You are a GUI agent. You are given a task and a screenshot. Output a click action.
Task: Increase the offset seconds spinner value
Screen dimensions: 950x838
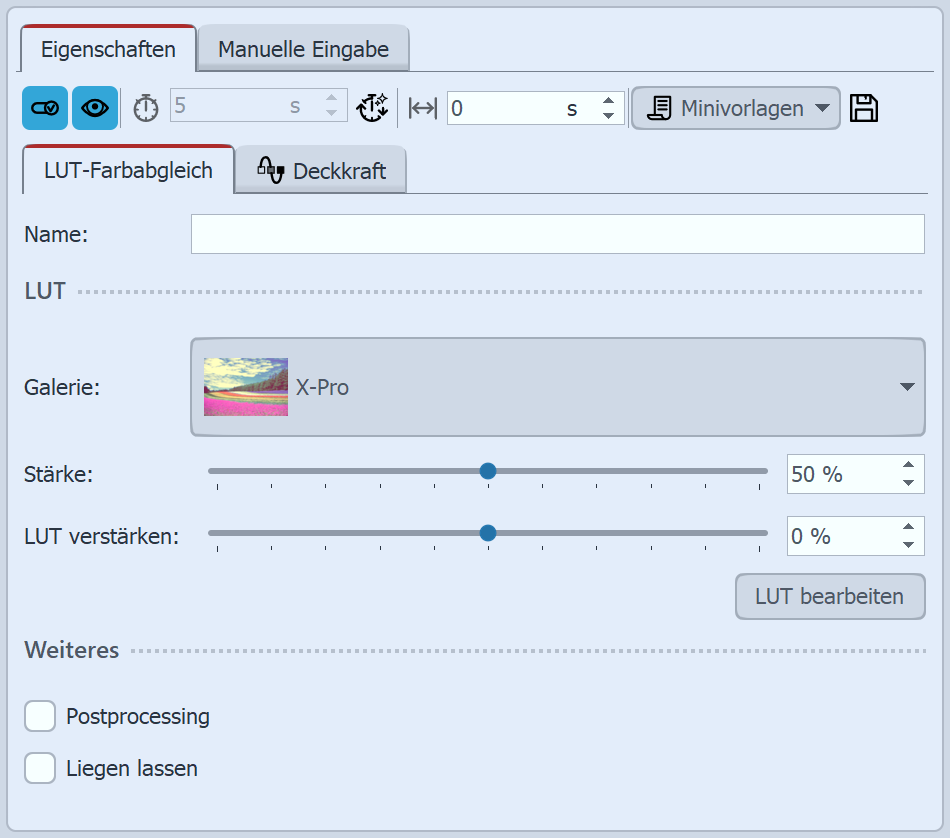pos(608,100)
